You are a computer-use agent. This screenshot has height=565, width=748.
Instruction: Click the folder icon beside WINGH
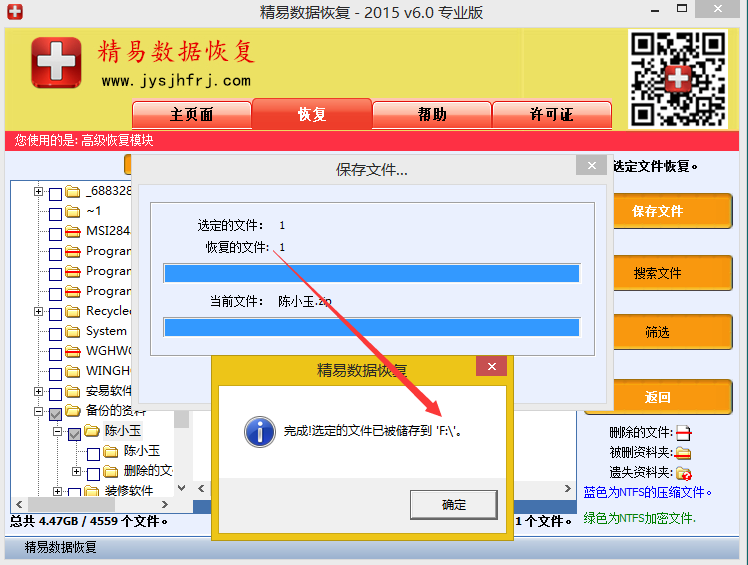click(x=73, y=372)
